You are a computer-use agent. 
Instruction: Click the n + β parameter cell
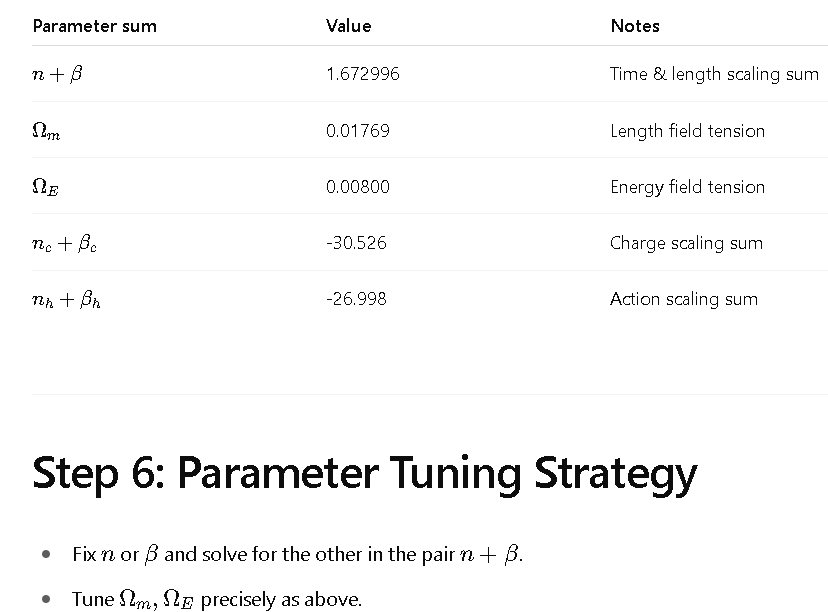pos(58,74)
